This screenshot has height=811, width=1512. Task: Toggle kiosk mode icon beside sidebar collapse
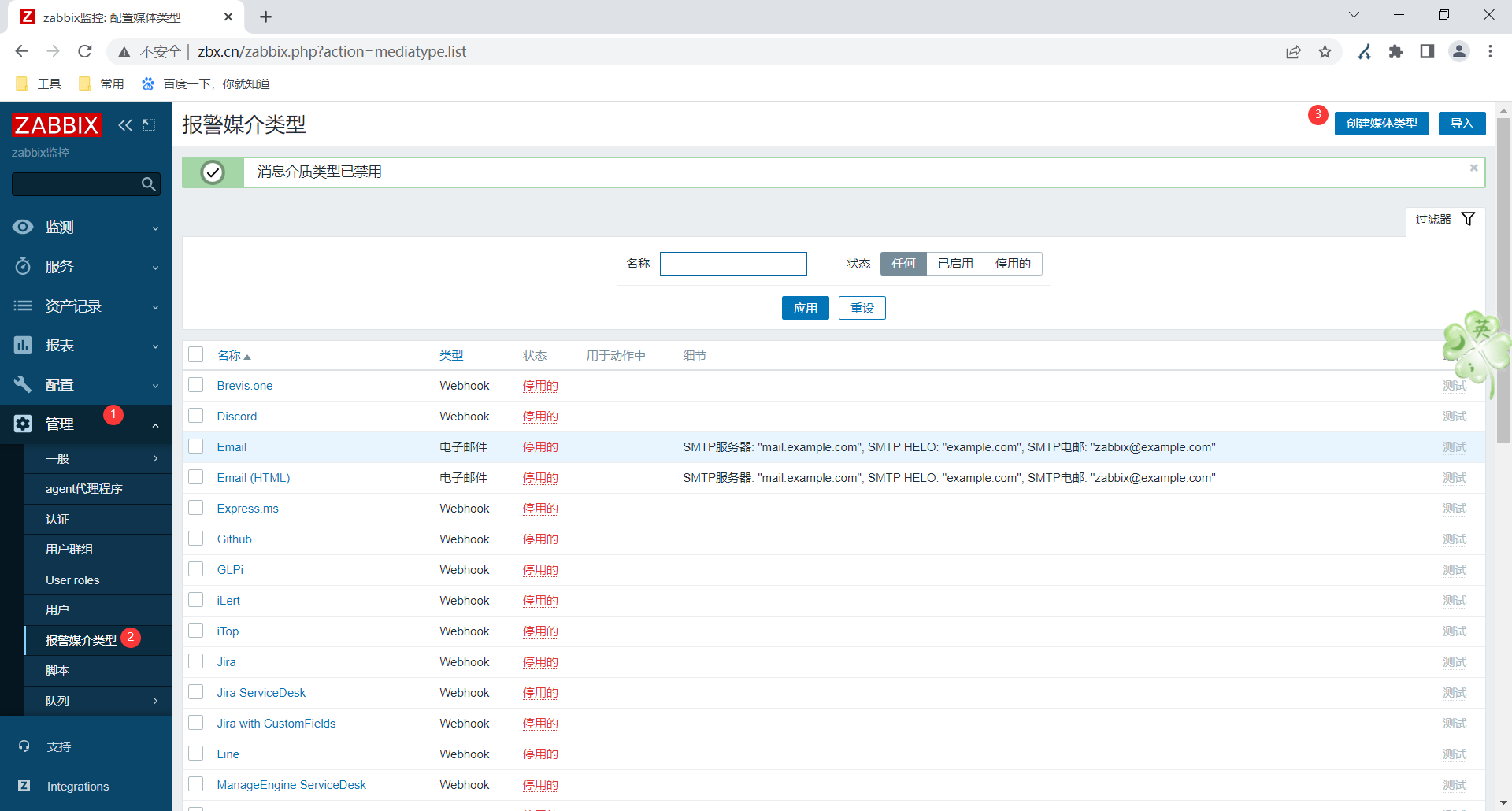click(x=149, y=125)
